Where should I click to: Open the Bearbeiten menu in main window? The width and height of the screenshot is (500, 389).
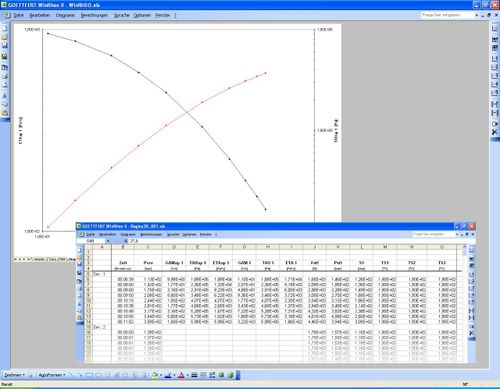[40, 15]
